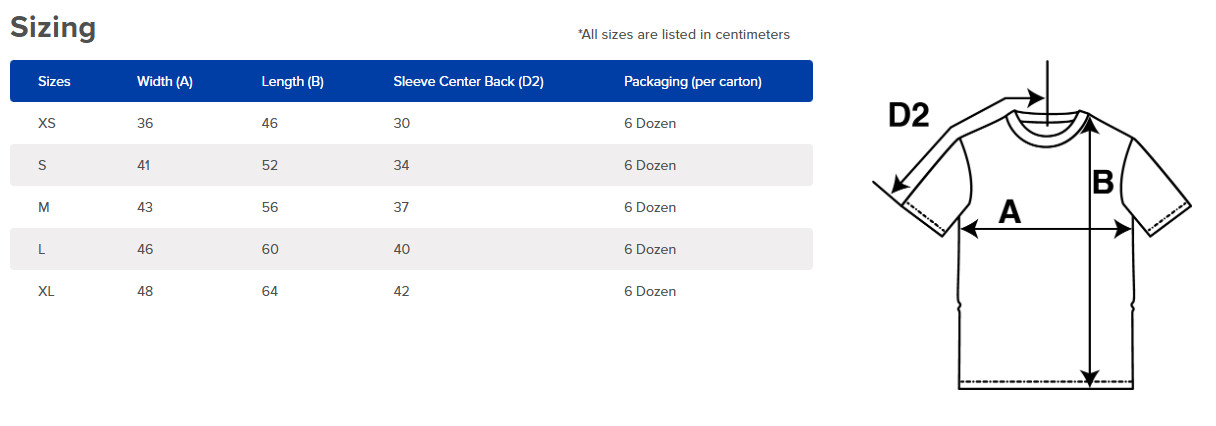The image size is (1216, 426).
Task: Click Packaging (per carton) column header
Action: pyautogui.click(x=692, y=82)
